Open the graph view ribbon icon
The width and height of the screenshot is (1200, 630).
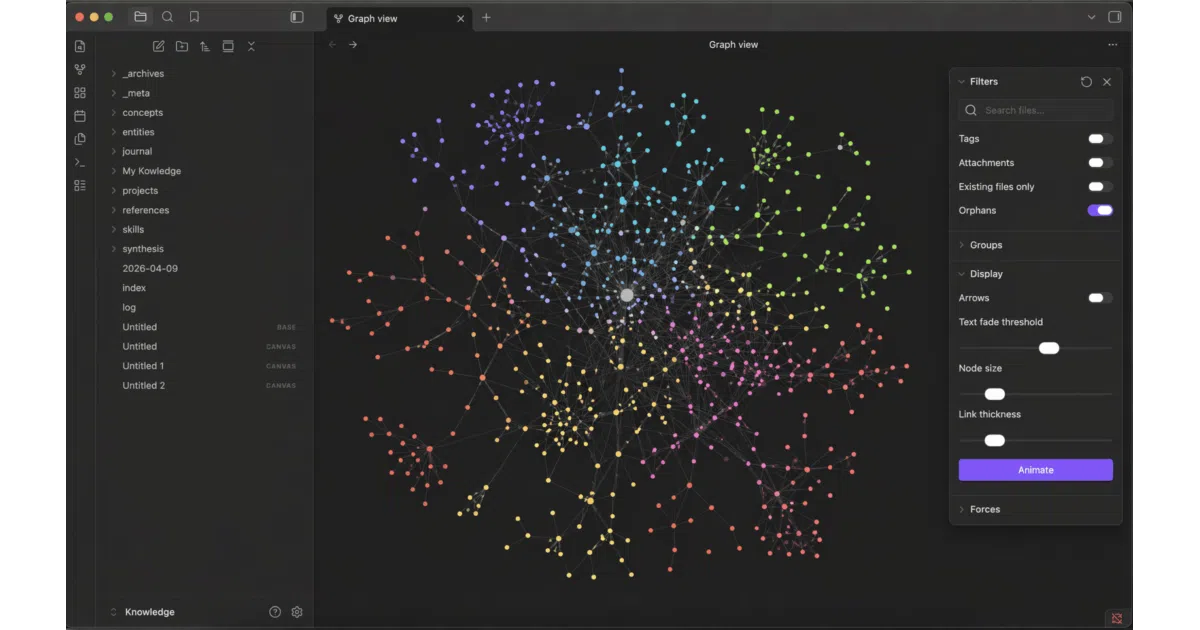pos(80,70)
